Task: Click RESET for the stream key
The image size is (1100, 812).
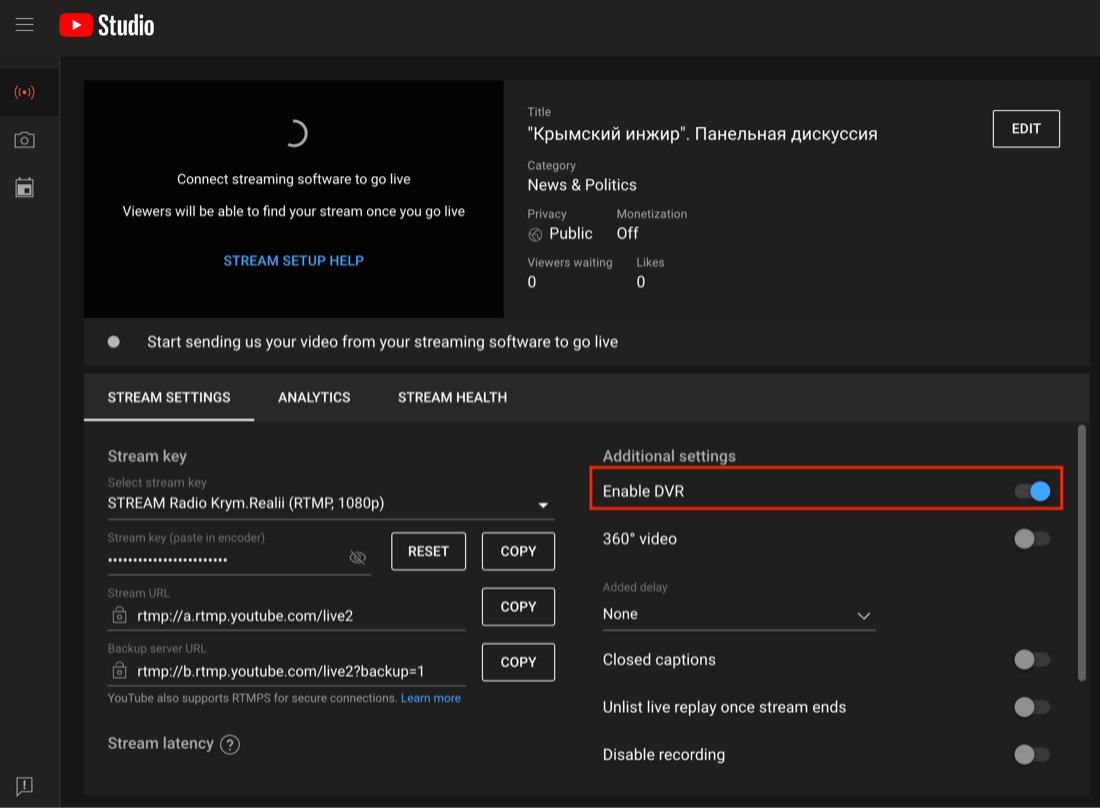Action: tap(428, 552)
